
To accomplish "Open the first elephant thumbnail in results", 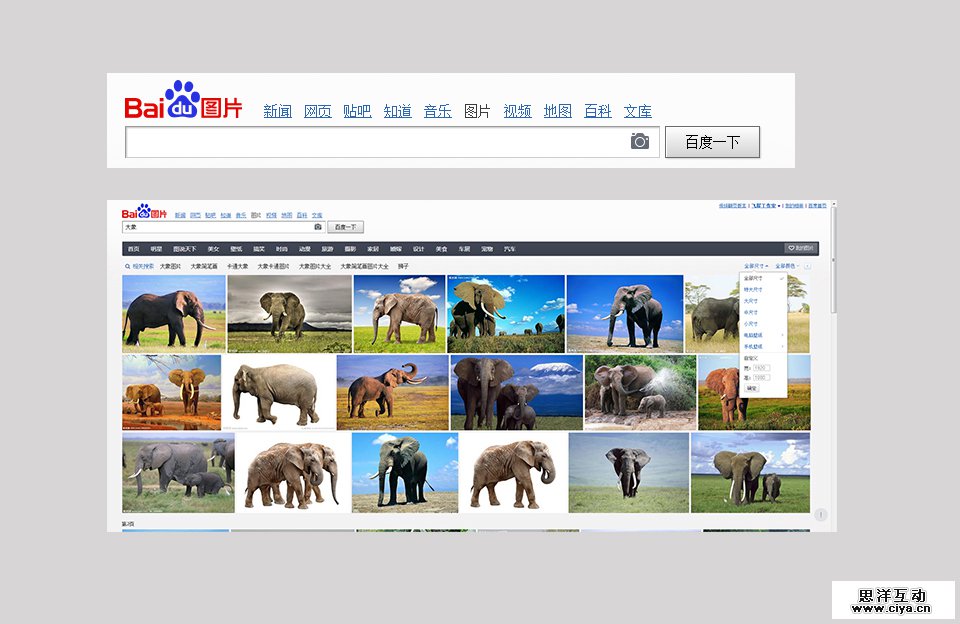I will (x=174, y=313).
